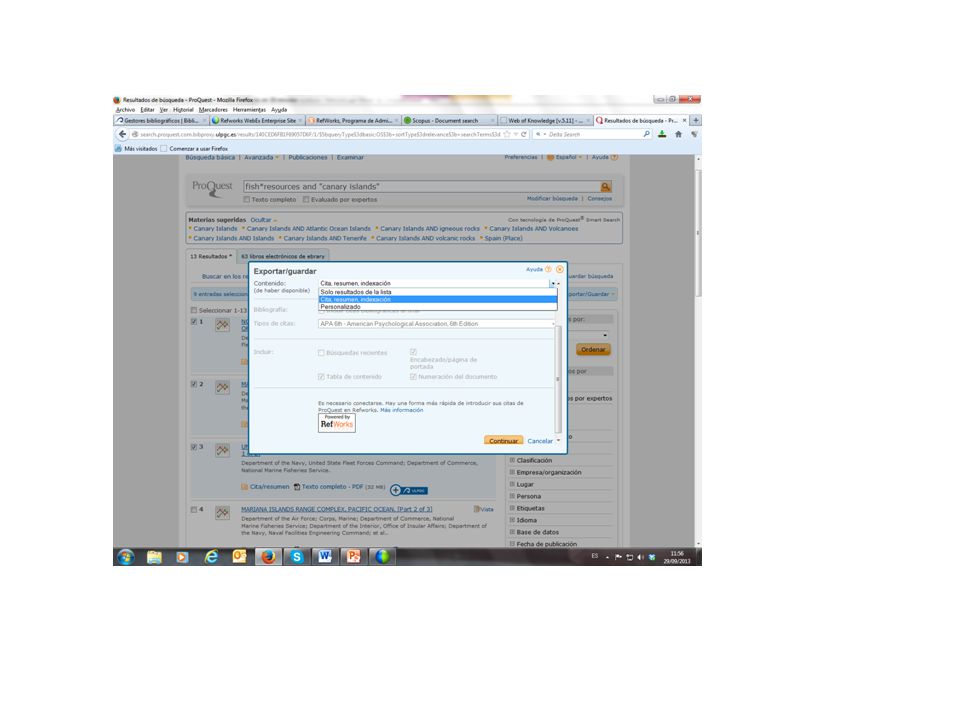Click the Cancelar link
The image size is (960, 720).
pos(540,441)
